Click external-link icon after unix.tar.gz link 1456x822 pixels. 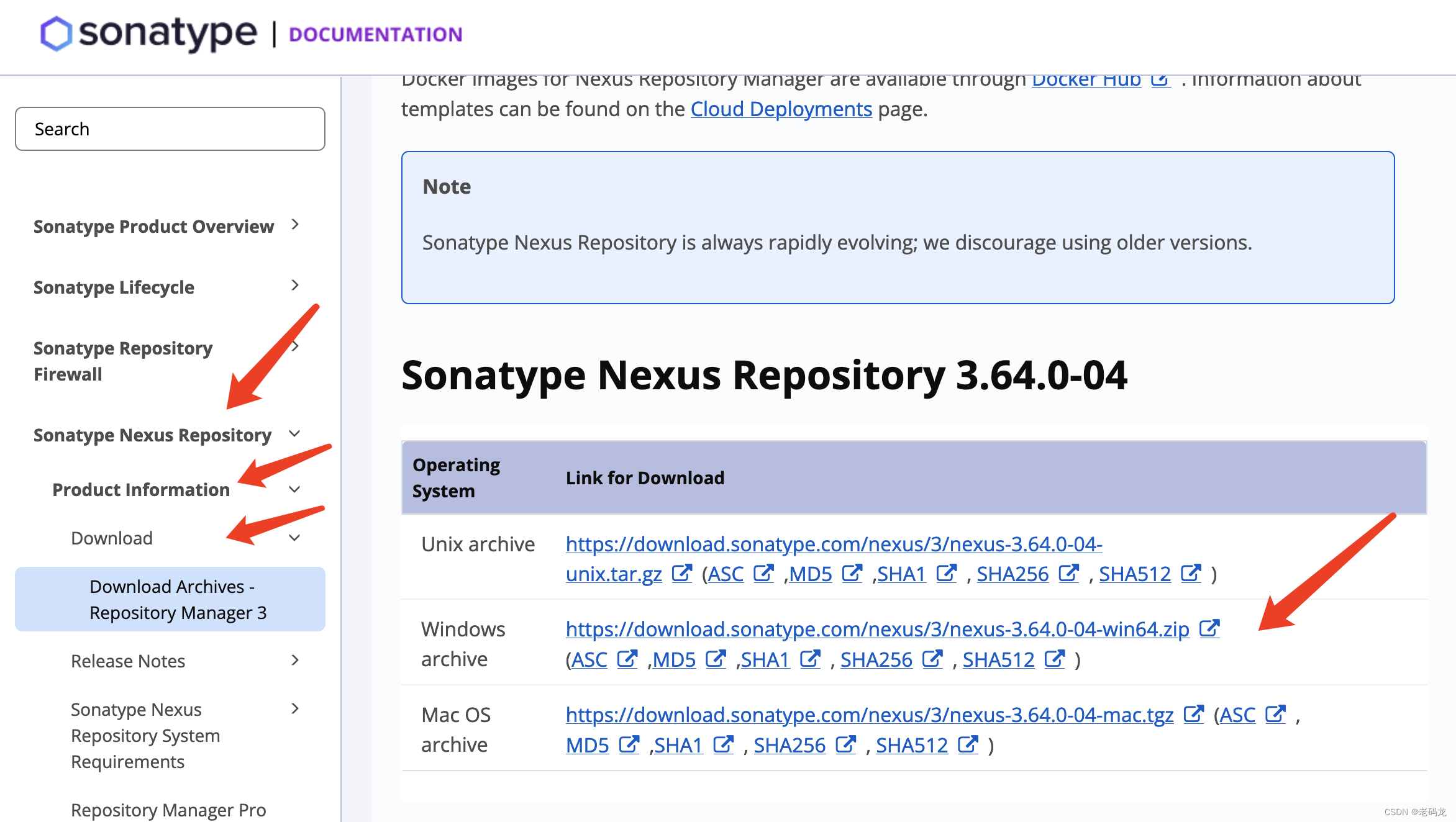coord(681,574)
